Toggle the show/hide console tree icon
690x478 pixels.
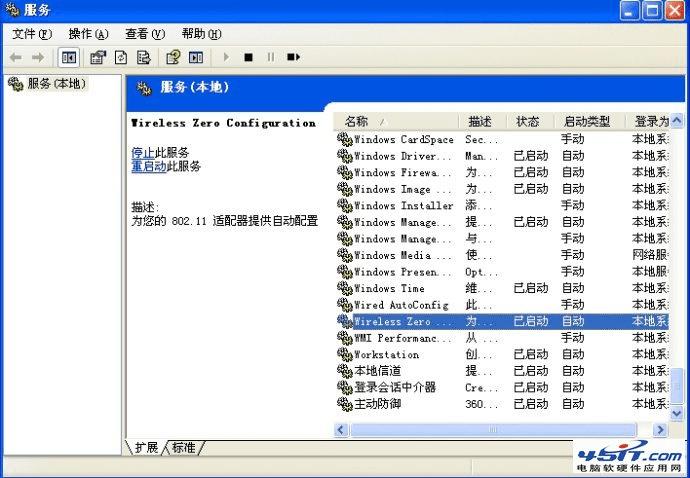coord(69,58)
